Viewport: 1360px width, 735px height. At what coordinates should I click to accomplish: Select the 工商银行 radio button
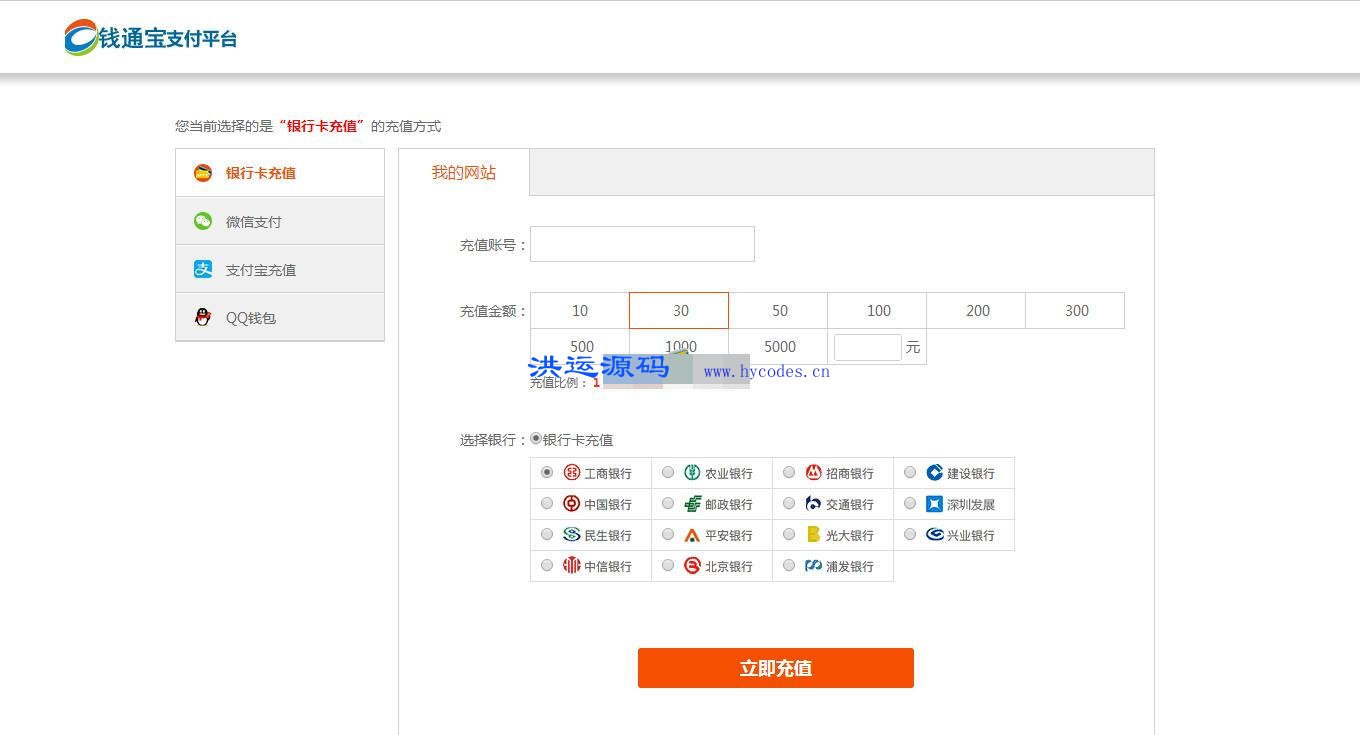[x=547, y=472]
